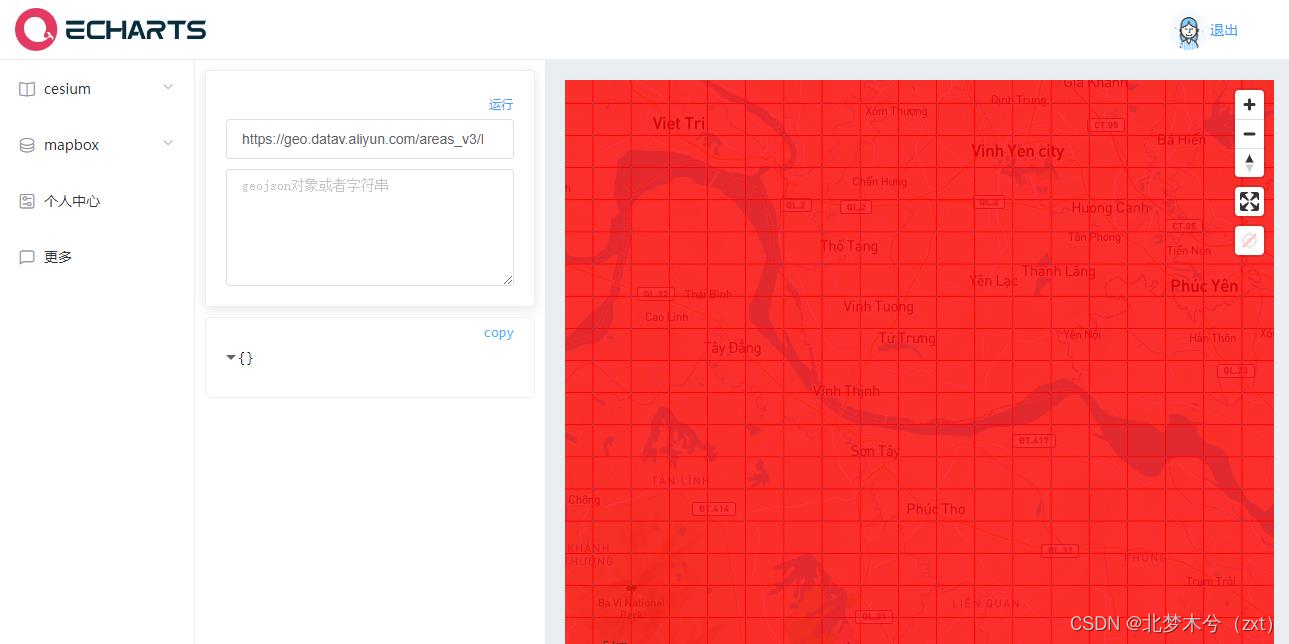The image size is (1289, 644).
Task: Expand the mapbox sidebar section
Action: 168,144
